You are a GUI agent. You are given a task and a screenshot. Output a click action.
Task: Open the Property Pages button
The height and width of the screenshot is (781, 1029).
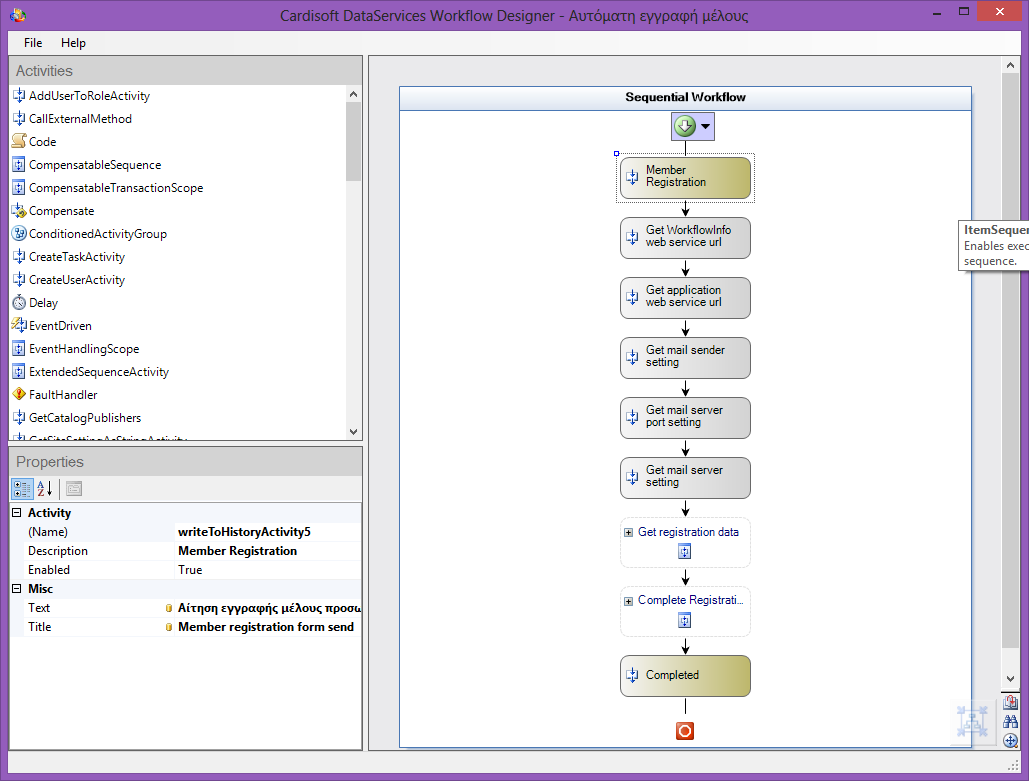tap(74, 489)
